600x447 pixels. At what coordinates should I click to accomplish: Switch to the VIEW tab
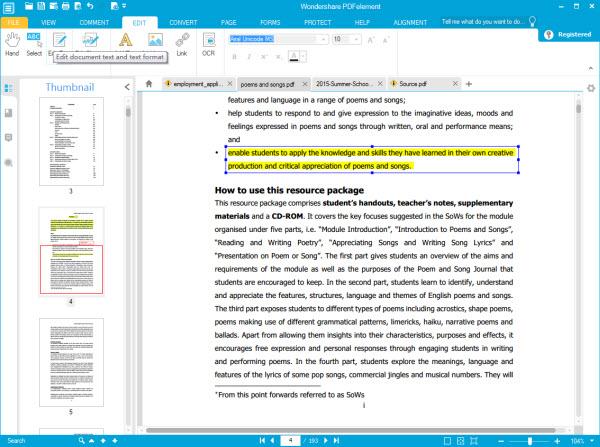[49, 23]
